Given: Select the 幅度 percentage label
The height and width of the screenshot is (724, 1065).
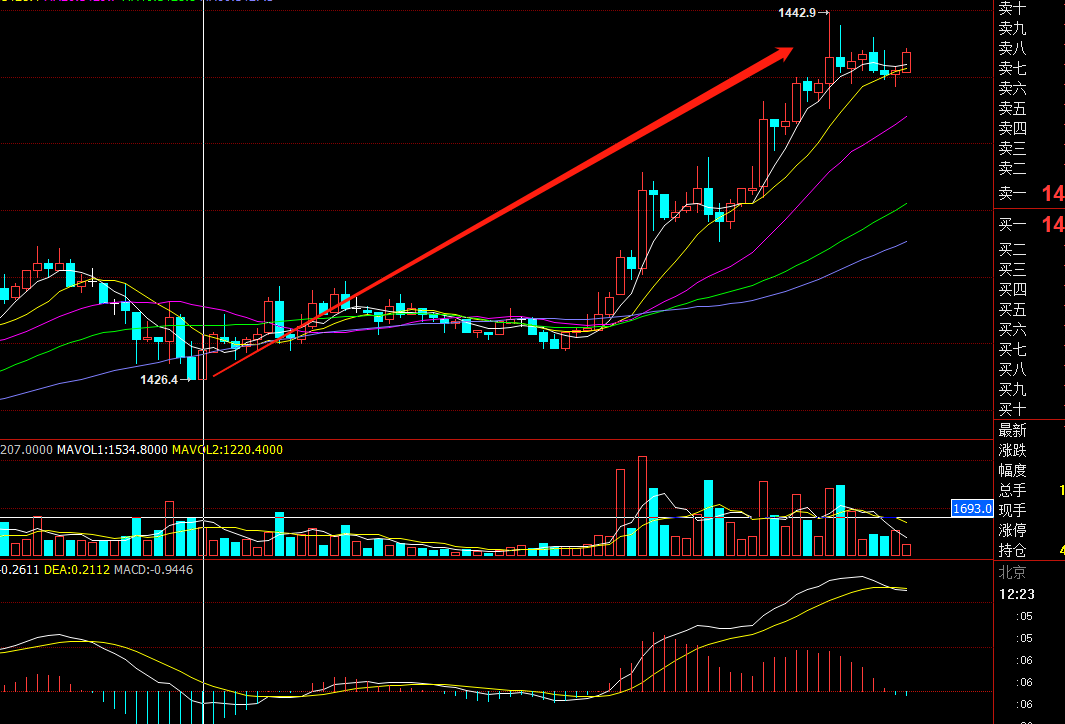Looking at the screenshot, I should [1013, 470].
